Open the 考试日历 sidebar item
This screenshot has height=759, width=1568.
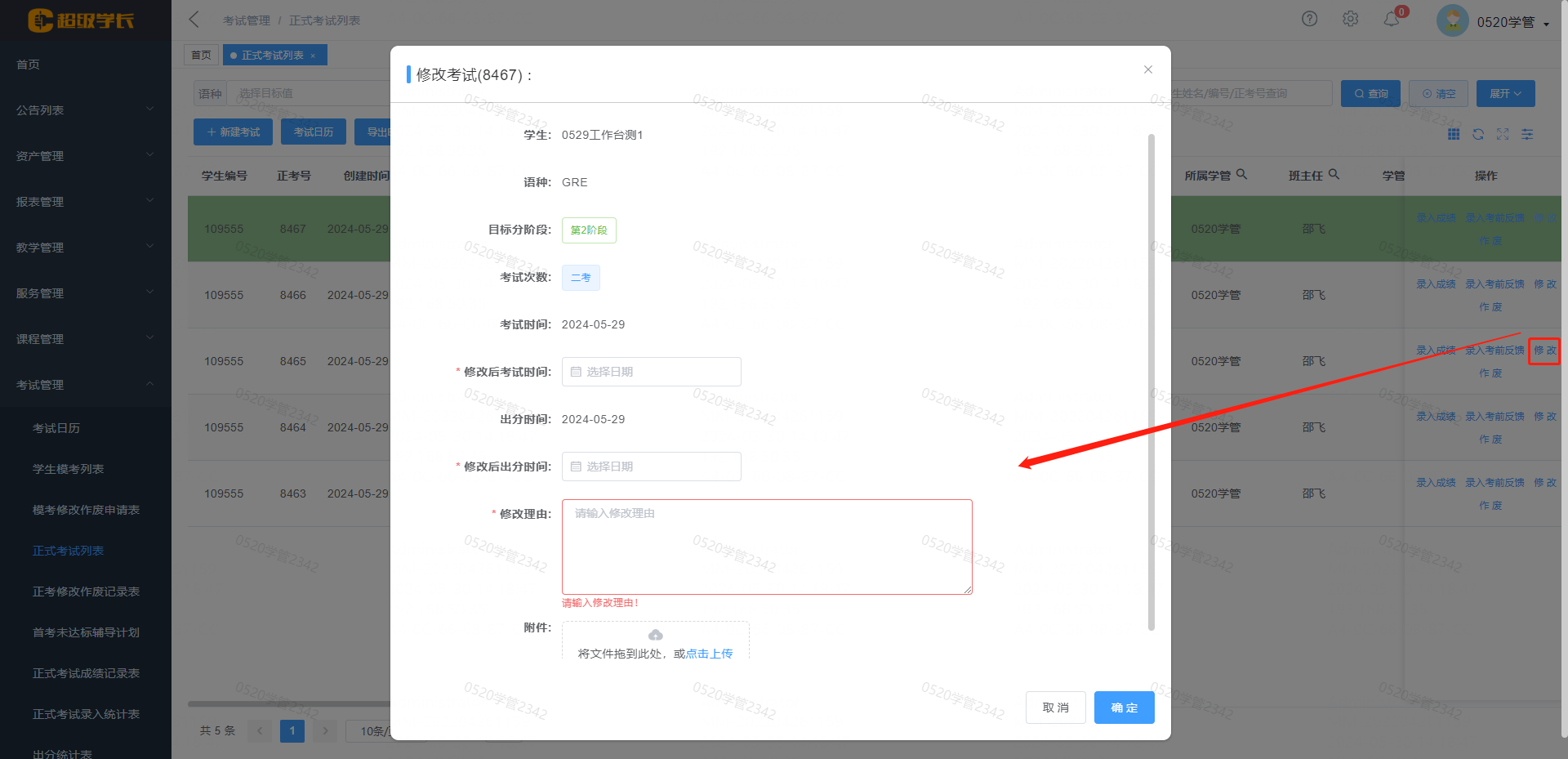point(56,428)
